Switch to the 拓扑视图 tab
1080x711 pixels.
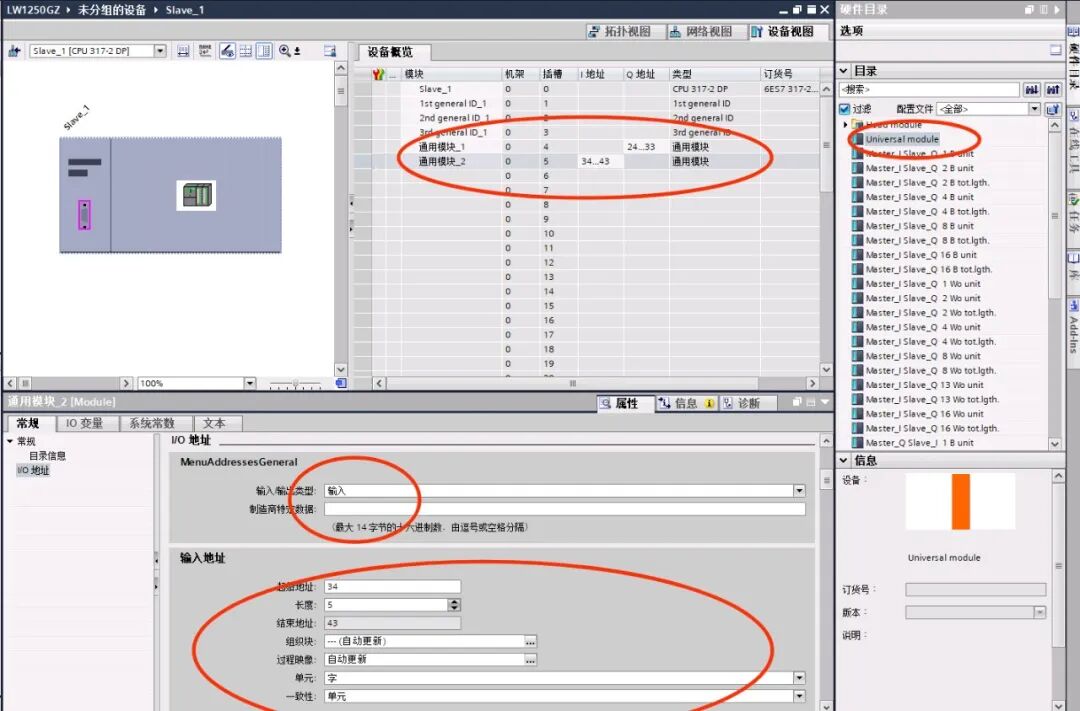point(620,32)
